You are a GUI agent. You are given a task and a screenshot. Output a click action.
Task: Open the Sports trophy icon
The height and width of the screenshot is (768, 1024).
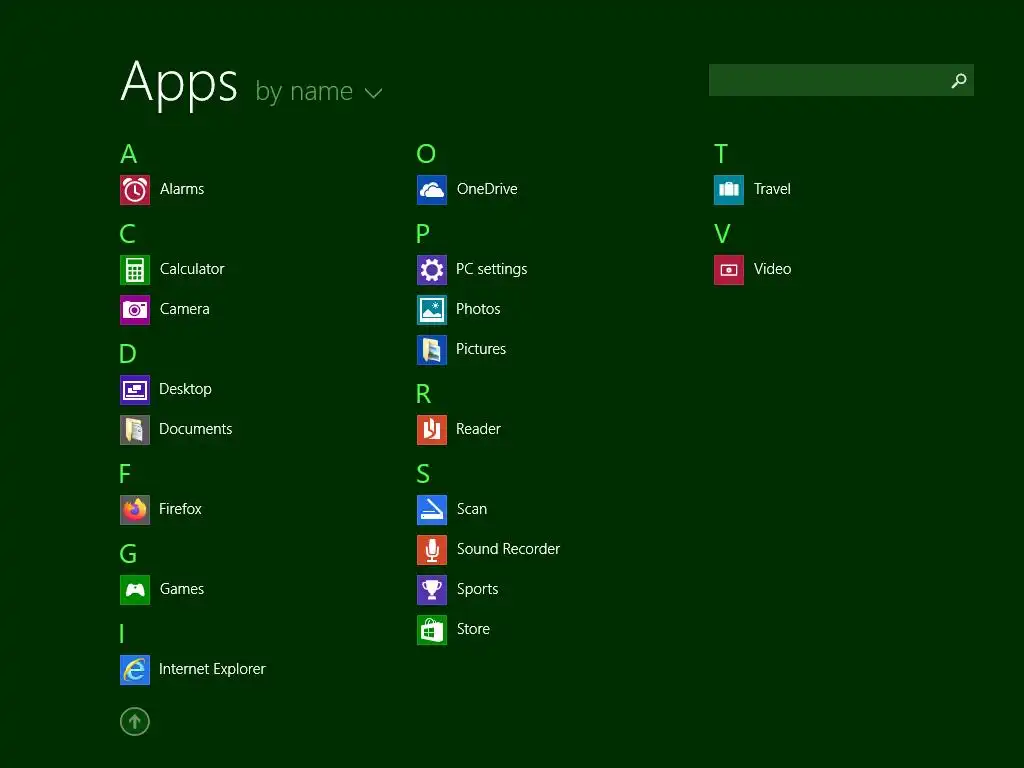coord(432,590)
